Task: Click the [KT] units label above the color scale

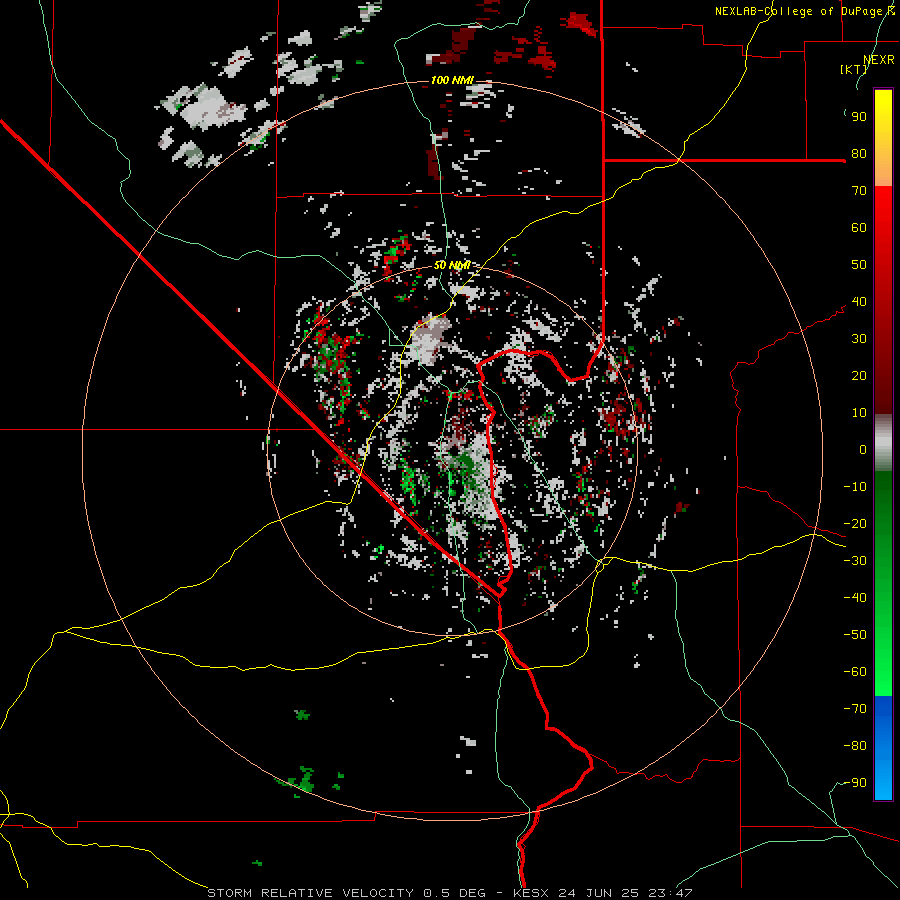Action: tap(854, 69)
